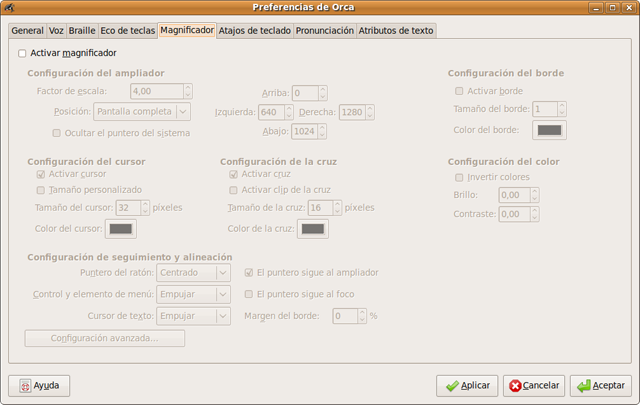
Task: Click the Aplicar button
Action: (467, 385)
